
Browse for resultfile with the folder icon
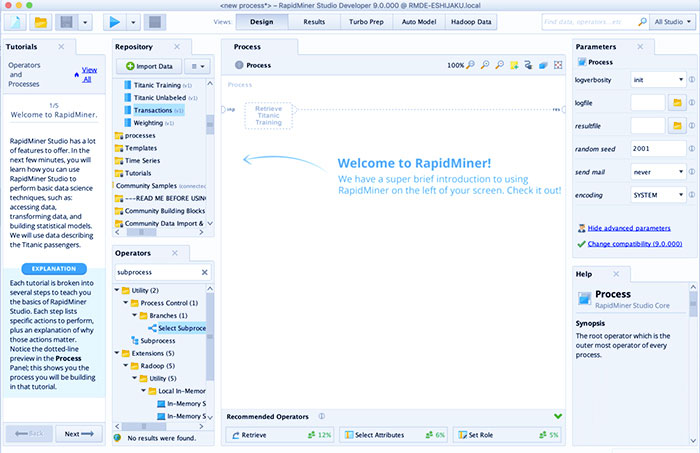(677, 126)
